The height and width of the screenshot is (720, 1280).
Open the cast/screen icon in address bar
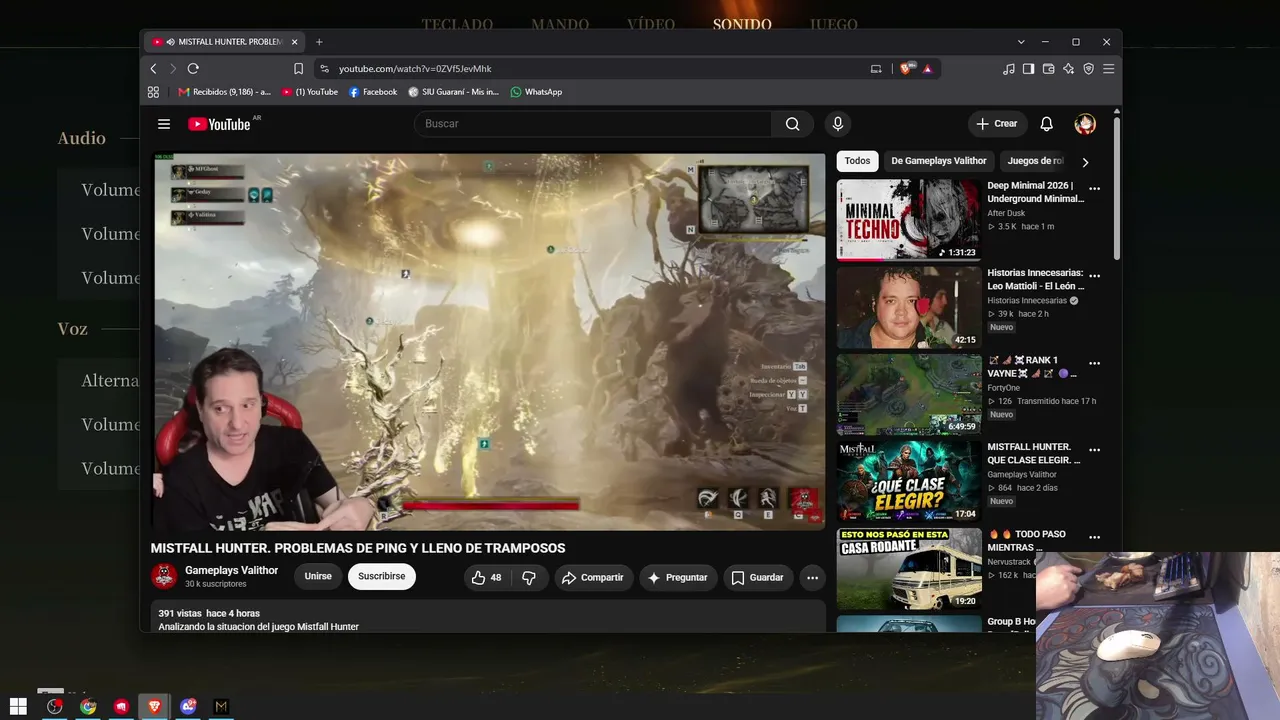(876, 69)
